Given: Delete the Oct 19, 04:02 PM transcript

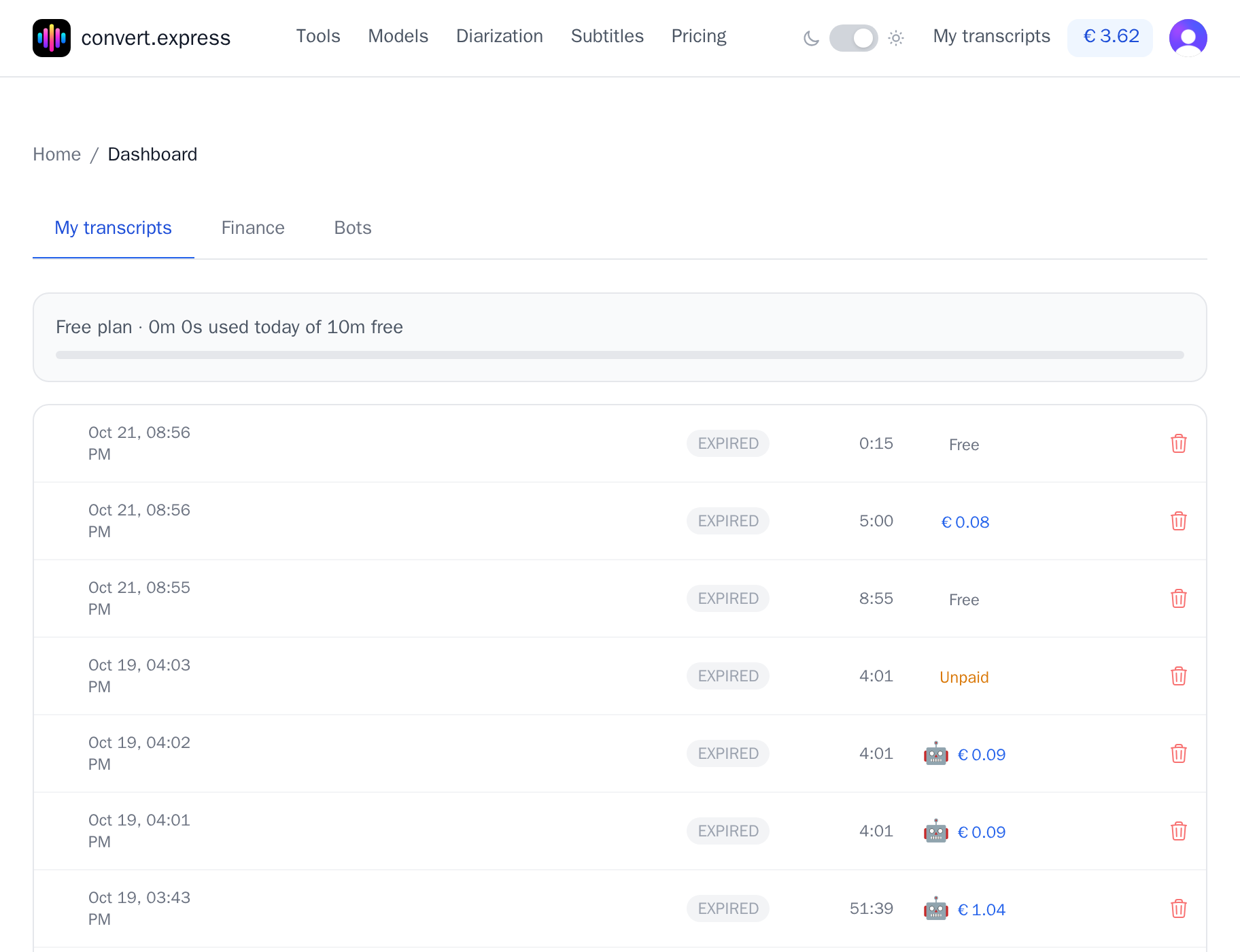Looking at the screenshot, I should pyautogui.click(x=1179, y=753).
